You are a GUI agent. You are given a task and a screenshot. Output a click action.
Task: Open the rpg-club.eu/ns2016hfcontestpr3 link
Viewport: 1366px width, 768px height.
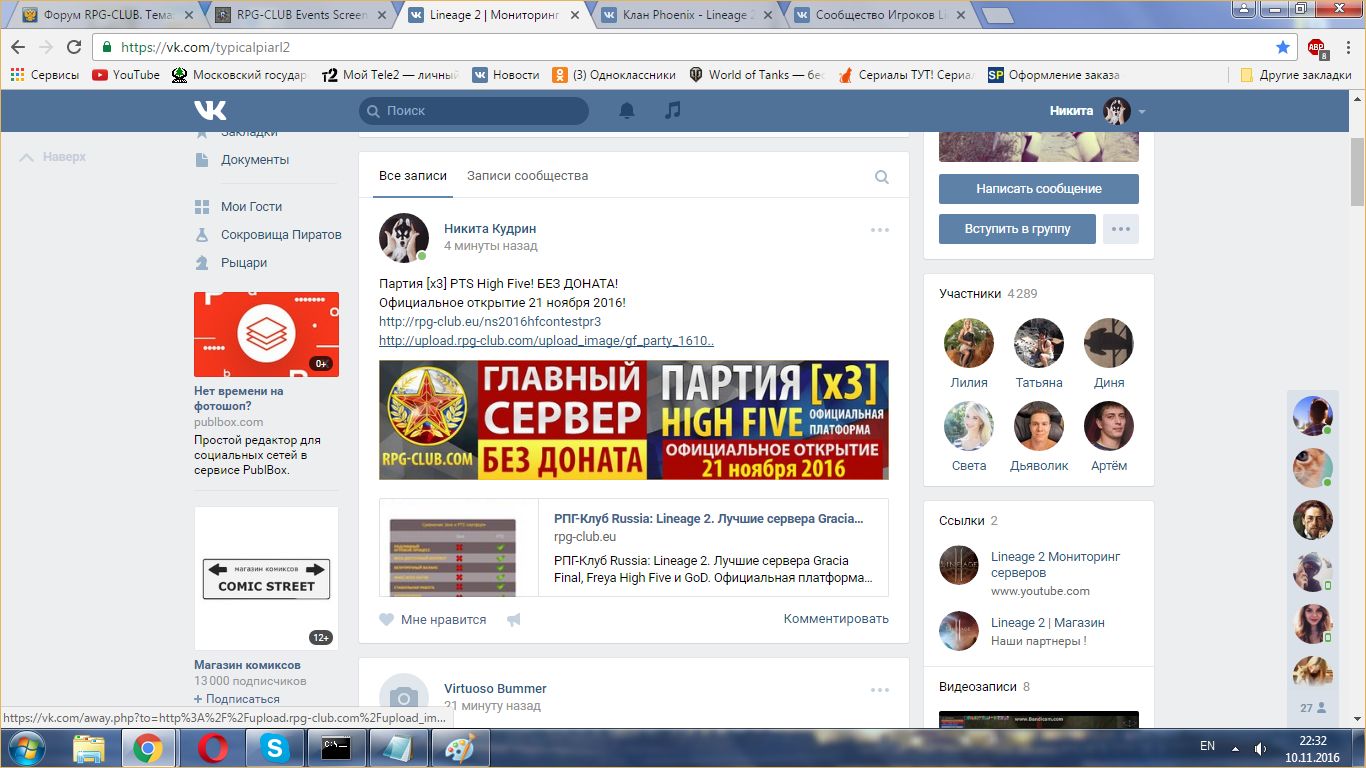[490, 322]
